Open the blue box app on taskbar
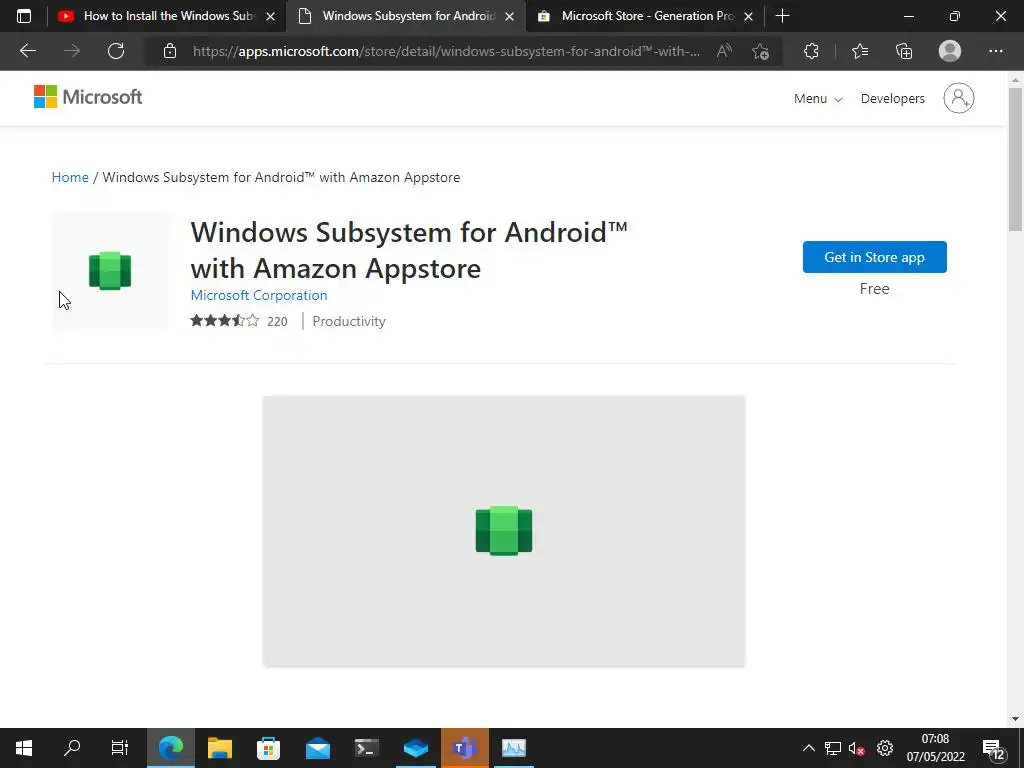Viewport: 1024px width, 768px height. (415, 748)
